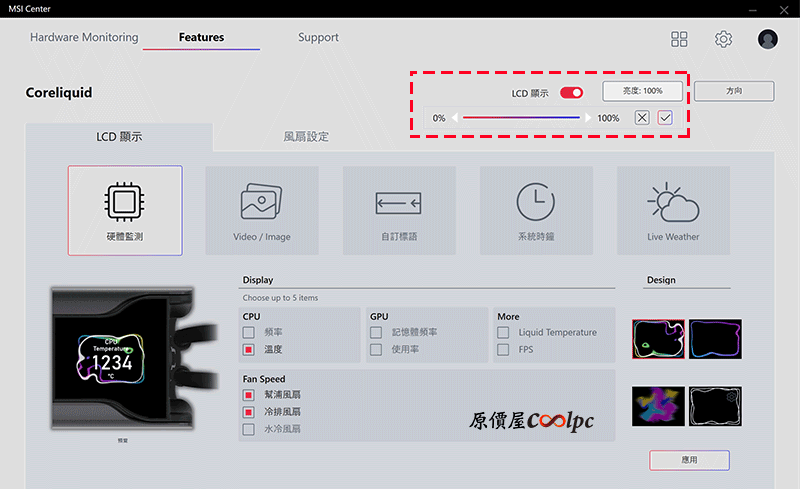The width and height of the screenshot is (800, 489).
Task: Check GPU 記憶體頻率 checkbox
Action: (376, 333)
